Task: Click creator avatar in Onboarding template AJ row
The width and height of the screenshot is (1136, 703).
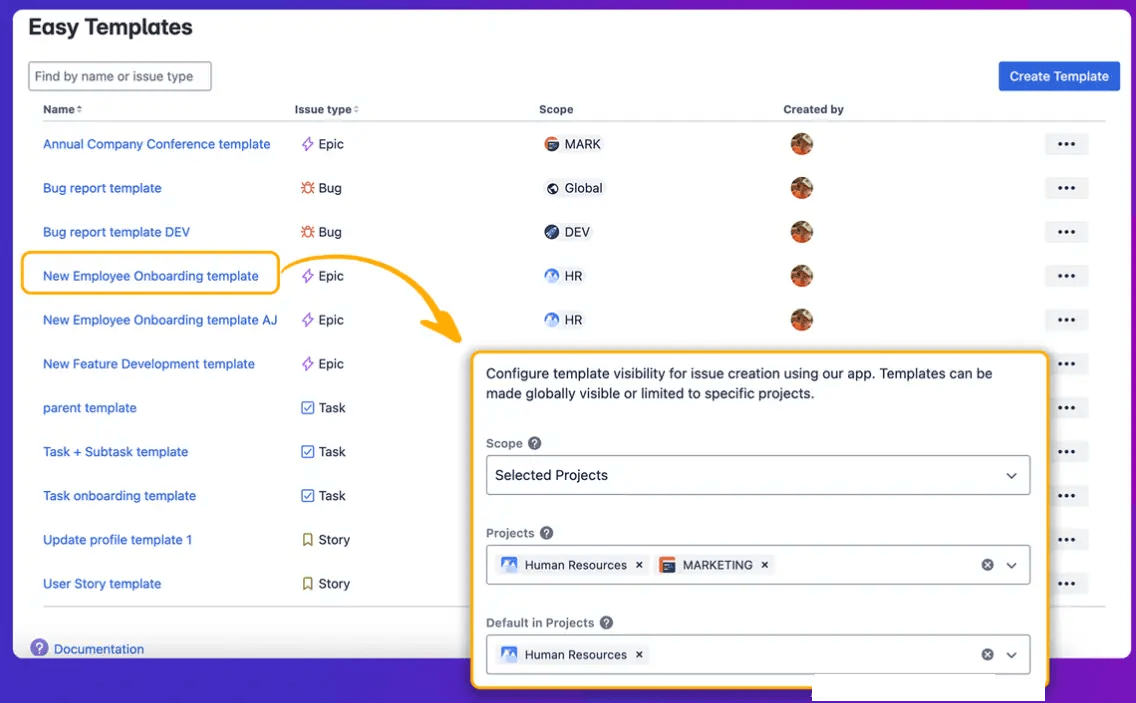Action: [x=801, y=320]
